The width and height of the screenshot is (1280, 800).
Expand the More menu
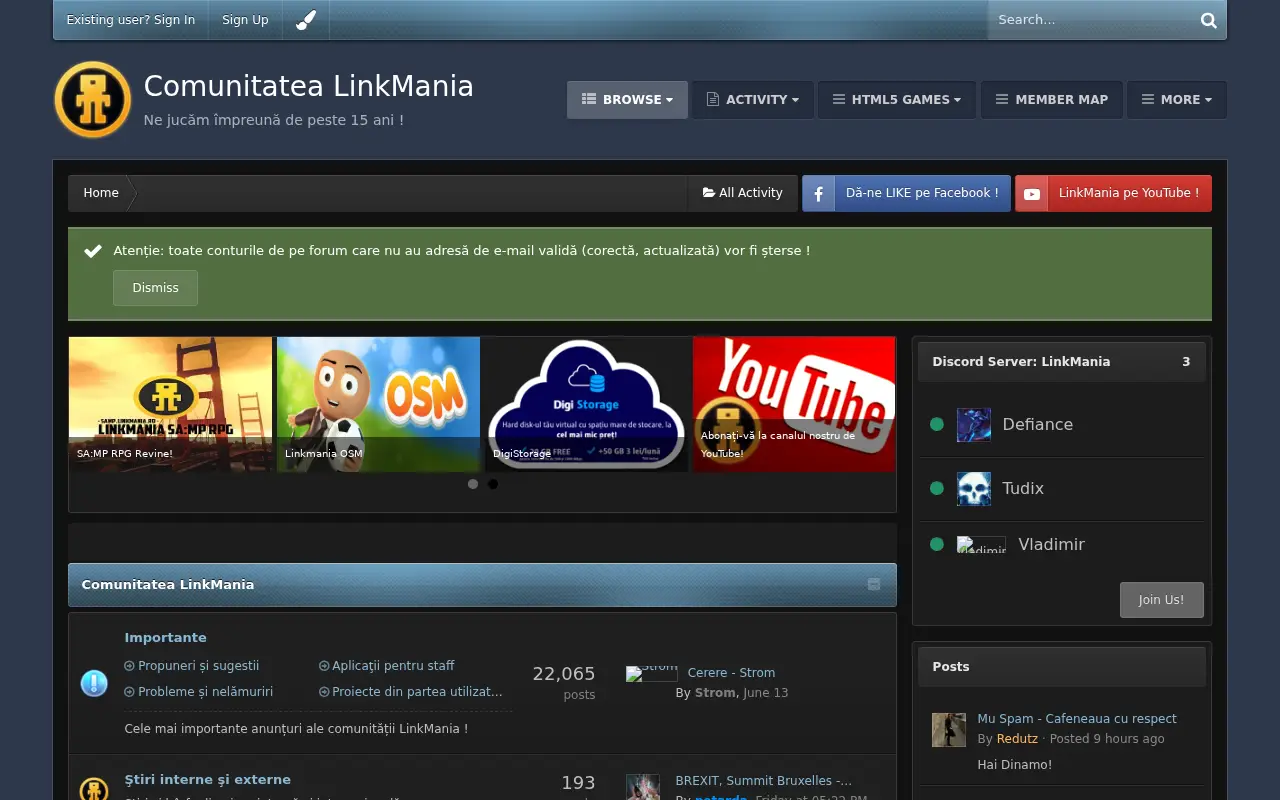click(x=1176, y=100)
